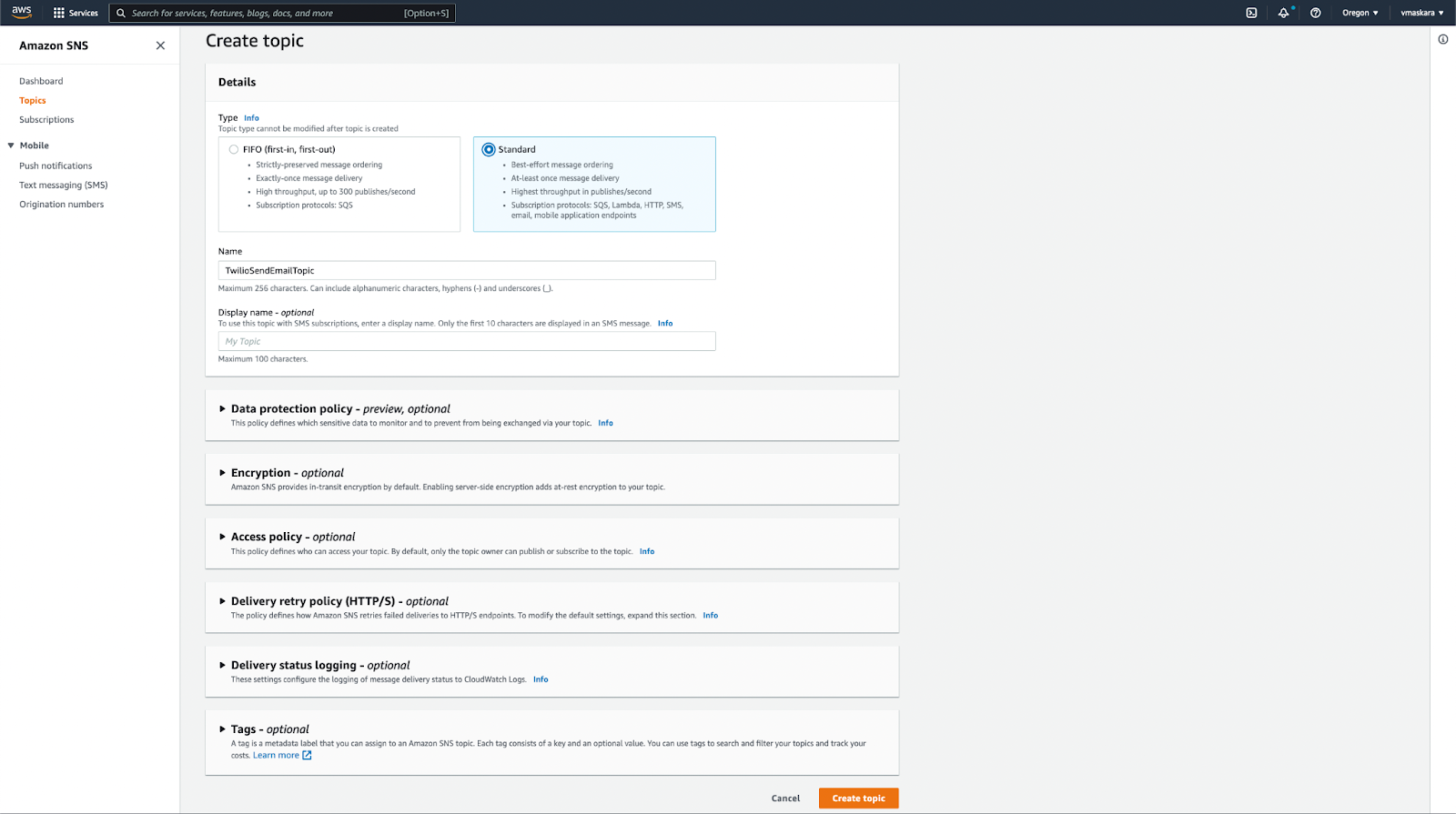
Task: Expand Delivery status logging section
Action: (222, 665)
